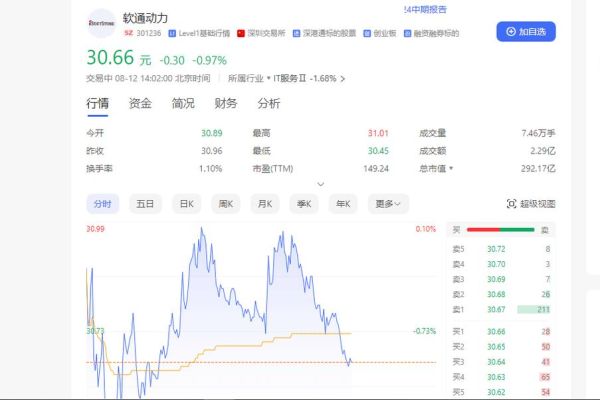Image resolution: width=600 pixels, height=400 pixels.
Task: Click the 市盈(TTM) value 149.24
Action: pos(376,168)
